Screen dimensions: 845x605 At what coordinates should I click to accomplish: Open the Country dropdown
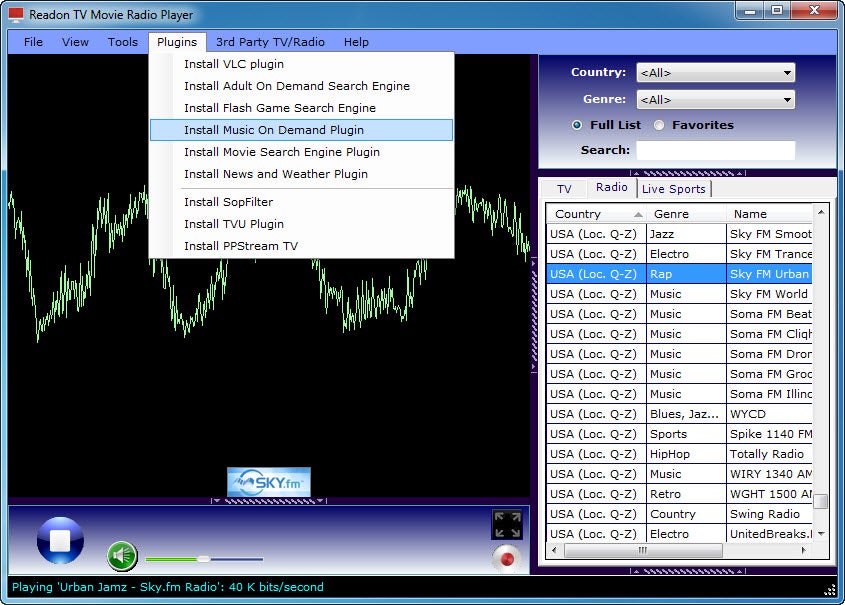(x=715, y=72)
